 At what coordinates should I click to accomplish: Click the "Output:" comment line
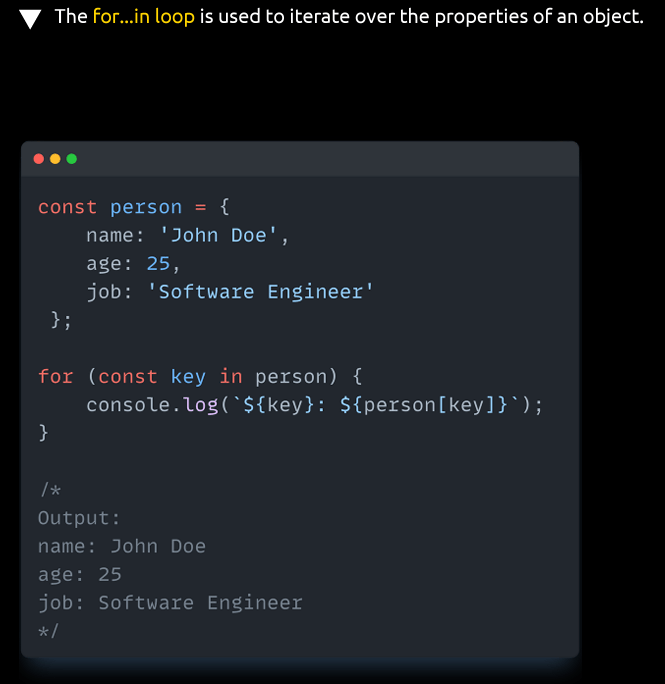79,518
